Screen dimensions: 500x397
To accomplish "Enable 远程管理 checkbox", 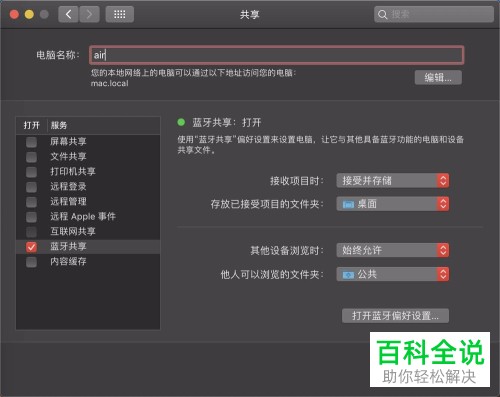I will pyautogui.click(x=32, y=202).
